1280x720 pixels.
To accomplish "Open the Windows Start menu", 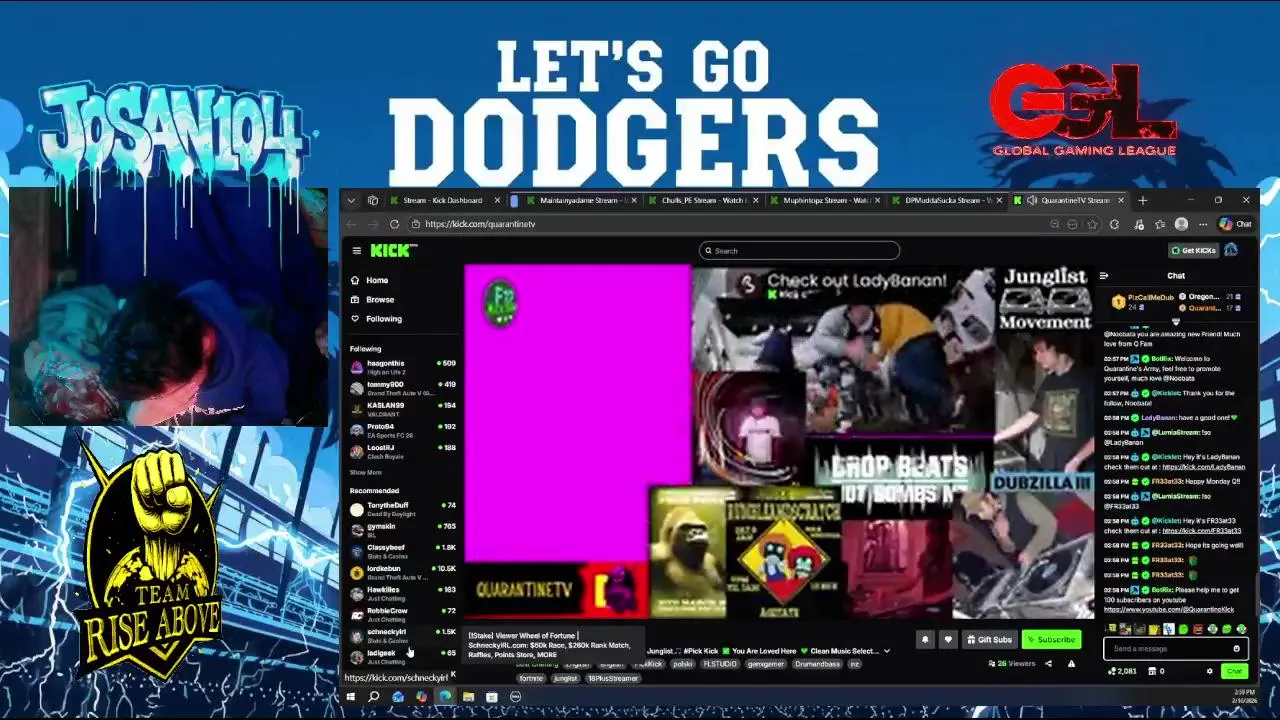I will 350,697.
